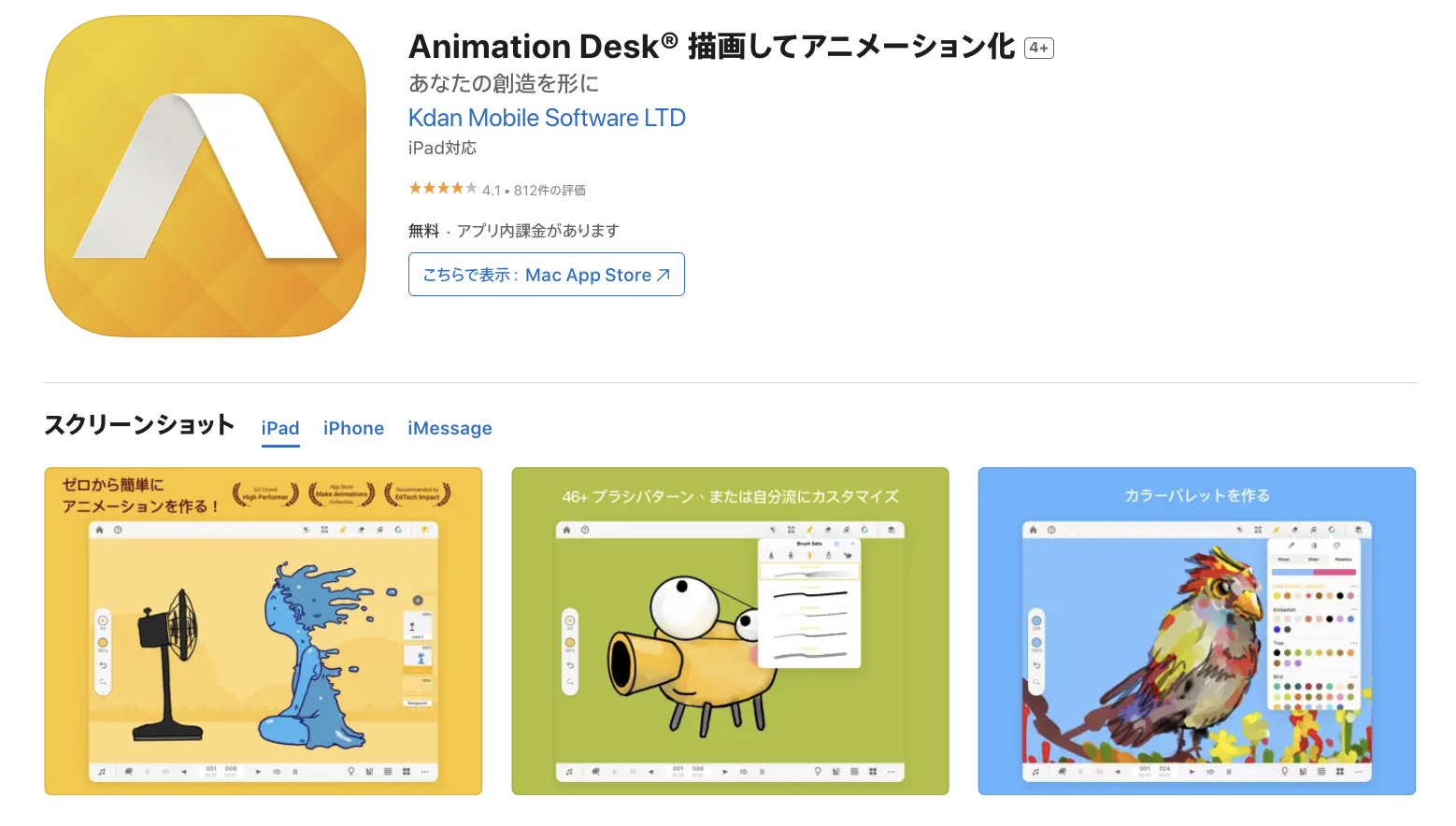Click onion-skin bulb icon in bird screenshot
Image resolution: width=1456 pixels, height=826 pixels.
click(x=1285, y=772)
